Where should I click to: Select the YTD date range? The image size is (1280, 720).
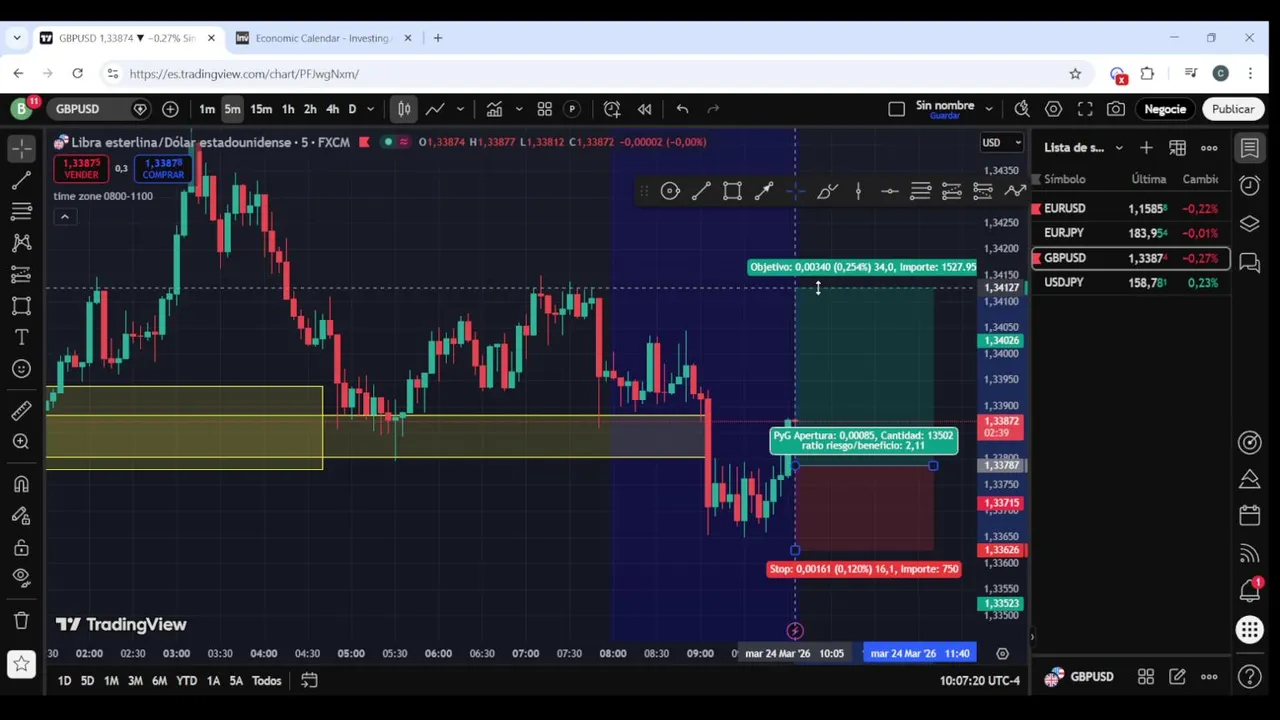186,681
